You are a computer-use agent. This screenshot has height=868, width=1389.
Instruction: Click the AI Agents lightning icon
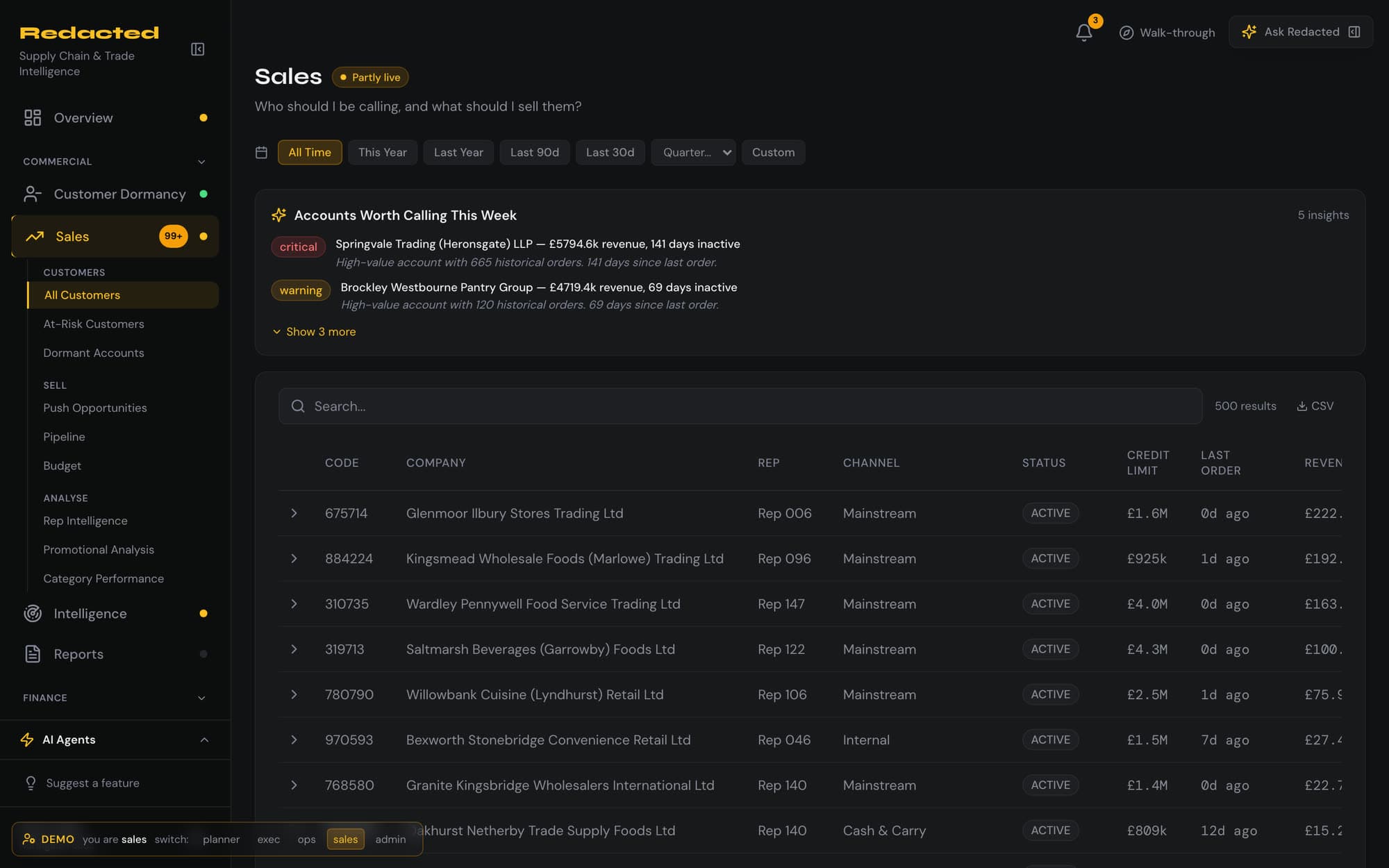coord(27,740)
